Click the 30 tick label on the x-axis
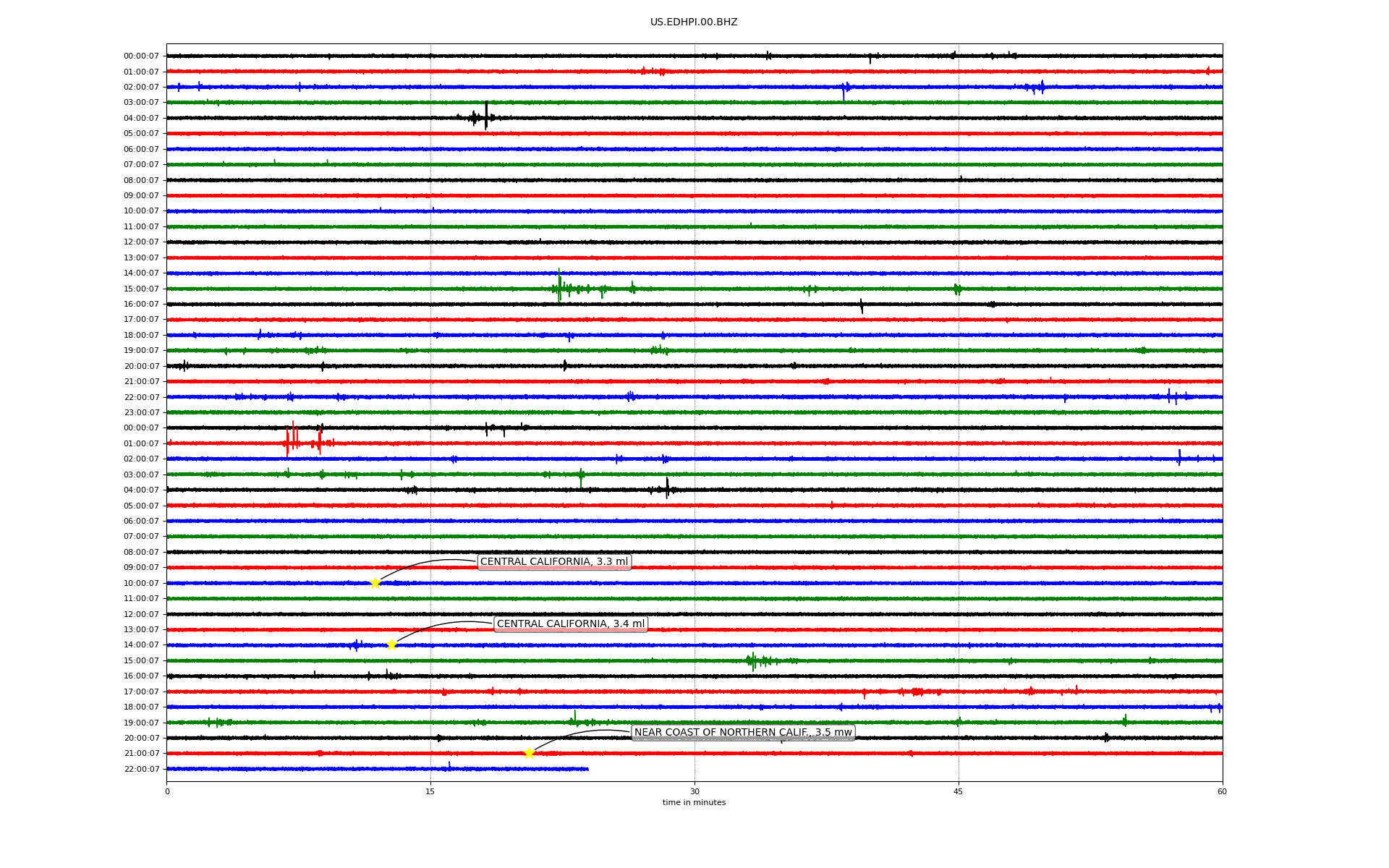Viewport: 1389px width, 868px height. click(x=694, y=791)
